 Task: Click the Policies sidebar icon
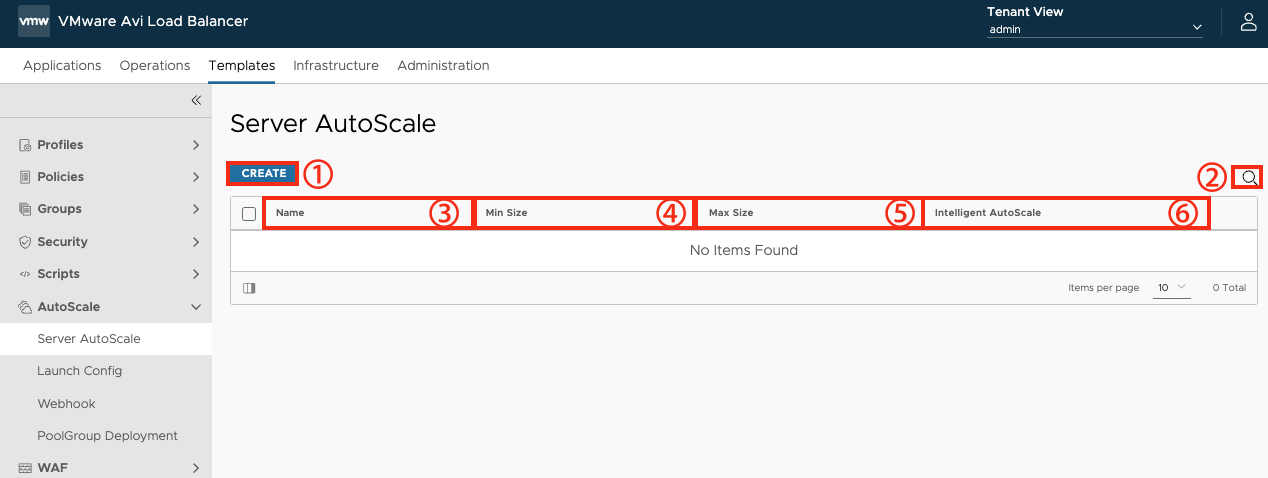click(26, 177)
